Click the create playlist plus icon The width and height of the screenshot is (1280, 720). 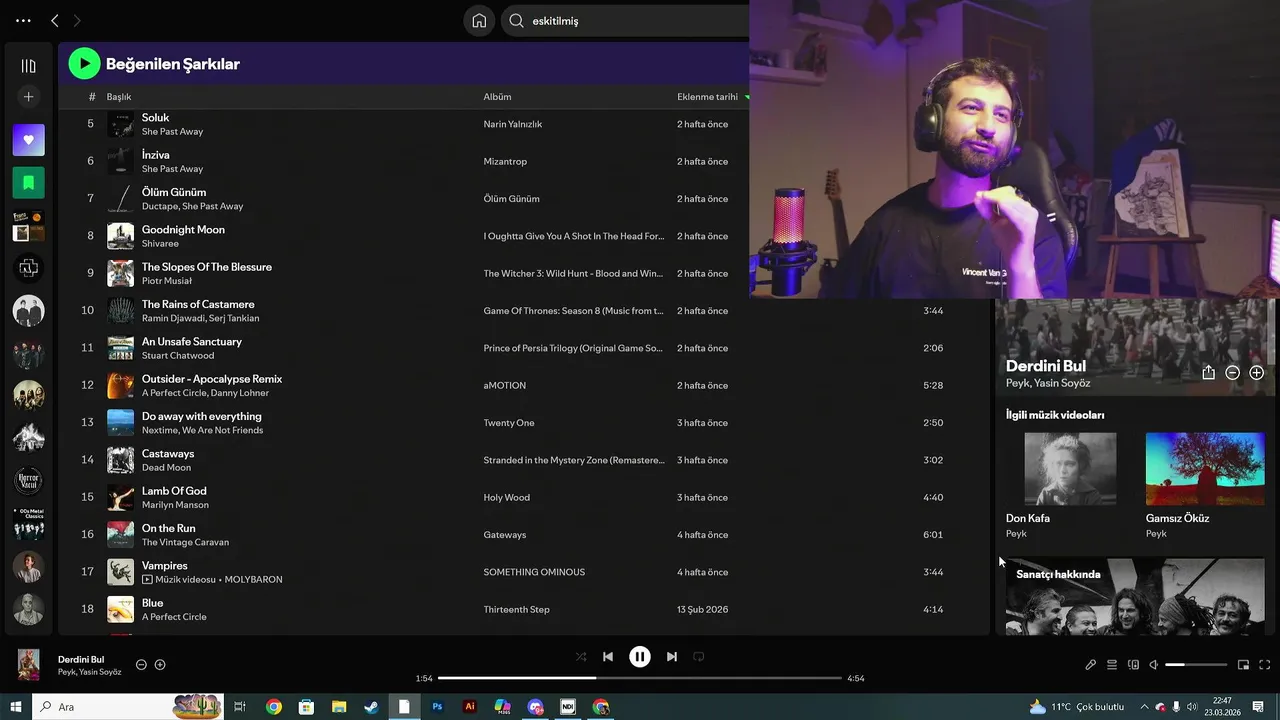point(28,97)
